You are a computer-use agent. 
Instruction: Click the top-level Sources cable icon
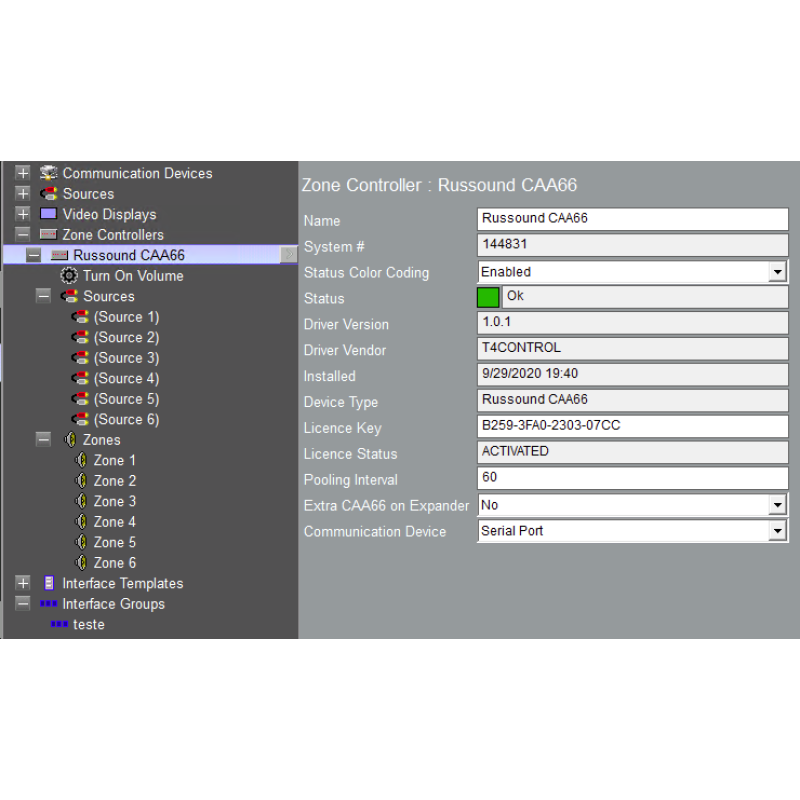pyautogui.click(x=48, y=194)
